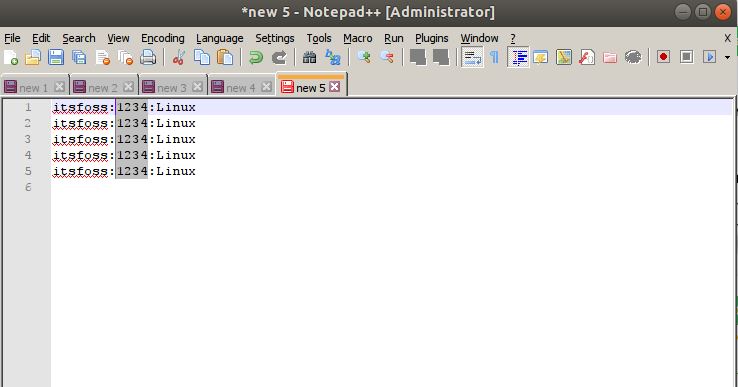Image resolution: width=738 pixels, height=387 pixels.
Task: Click itsfoss text on line 4
Action: coord(80,155)
